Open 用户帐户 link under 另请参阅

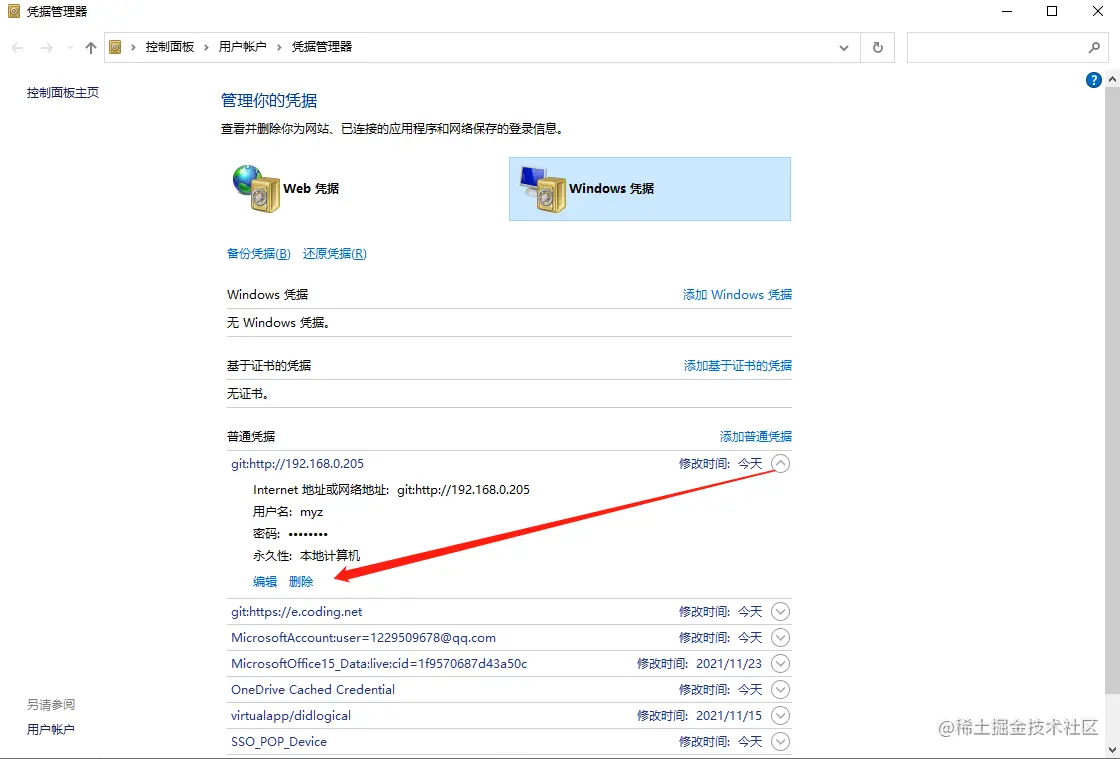pos(51,729)
